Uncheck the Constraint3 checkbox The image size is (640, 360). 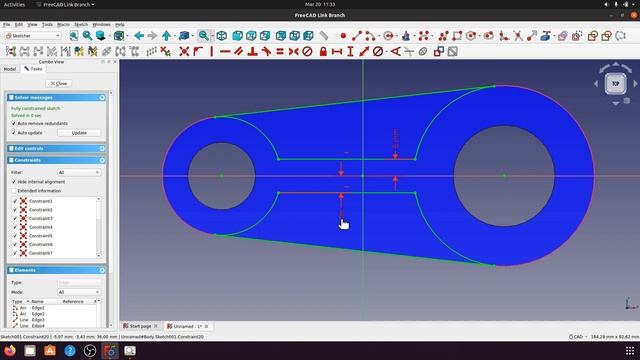tap(15, 218)
